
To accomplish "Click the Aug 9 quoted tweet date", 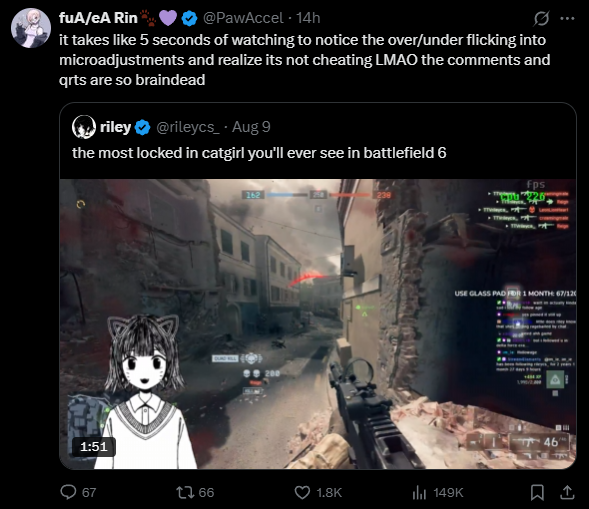I will click(x=251, y=127).
